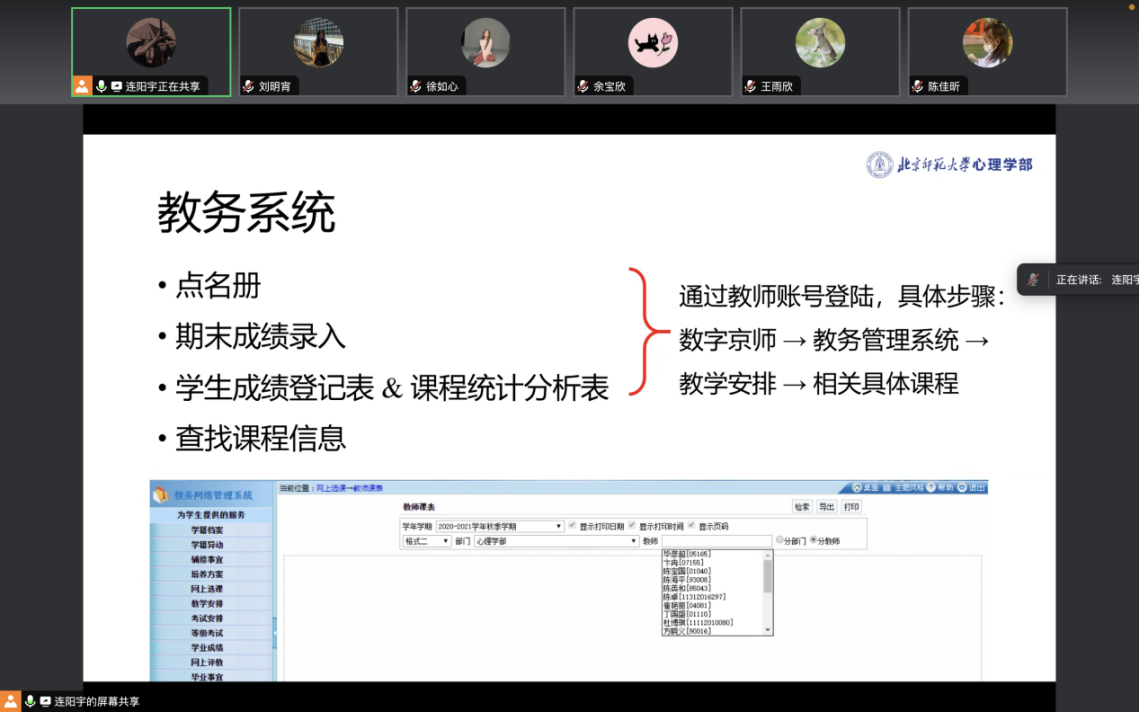The height and width of the screenshot is (712, 1139).
Task: Click 陈佳昕's muted microphone icon
Action: 918,87
